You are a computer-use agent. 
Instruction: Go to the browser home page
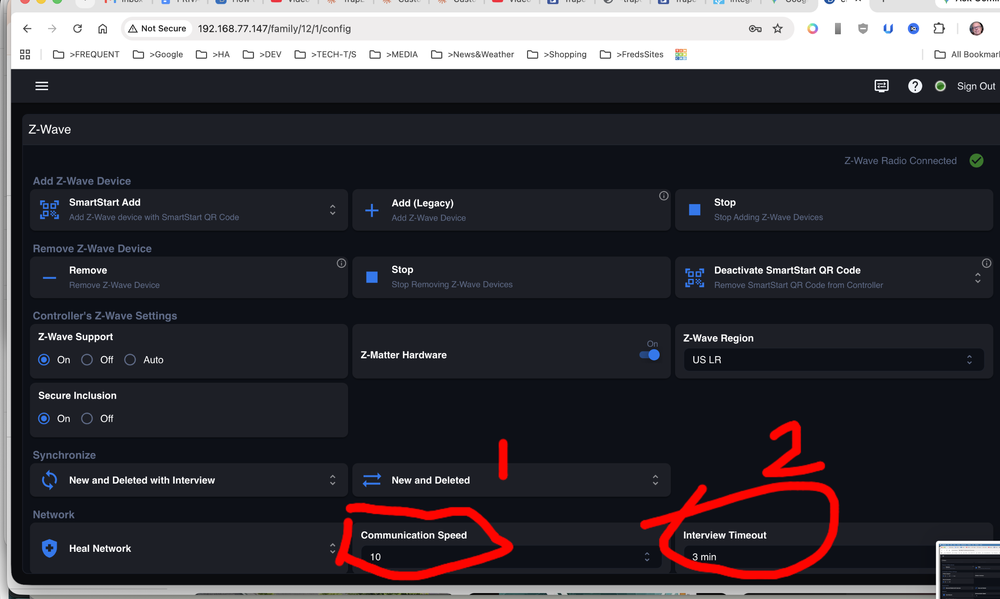tap(103, 29)
